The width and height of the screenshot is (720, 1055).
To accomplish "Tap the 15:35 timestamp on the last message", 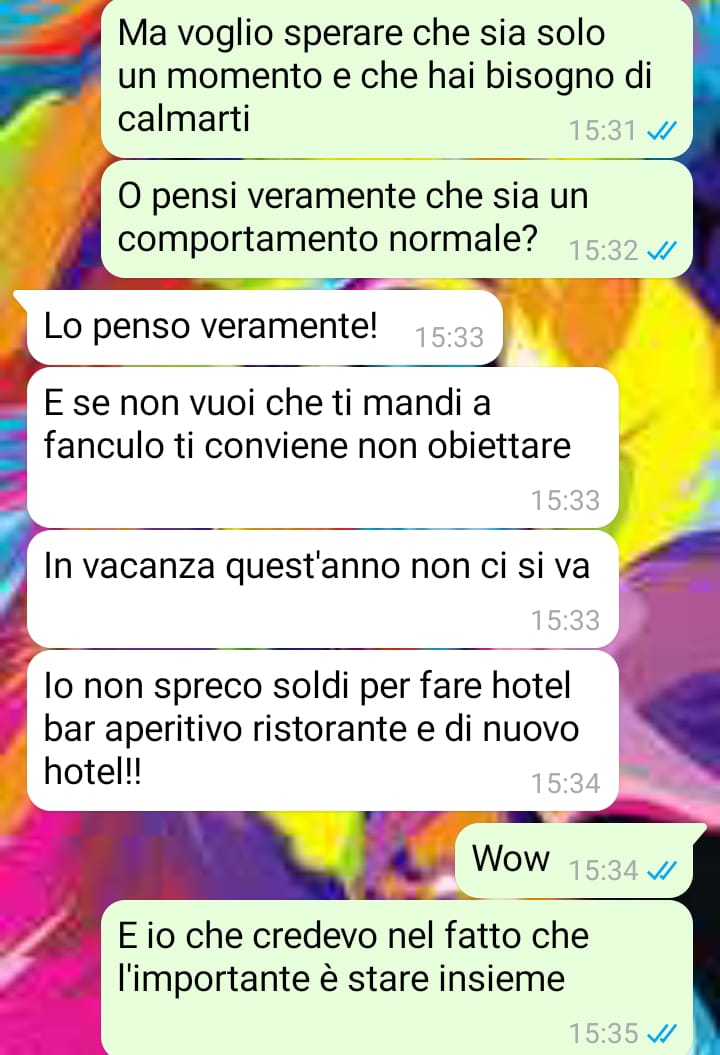I will 603,1033.
